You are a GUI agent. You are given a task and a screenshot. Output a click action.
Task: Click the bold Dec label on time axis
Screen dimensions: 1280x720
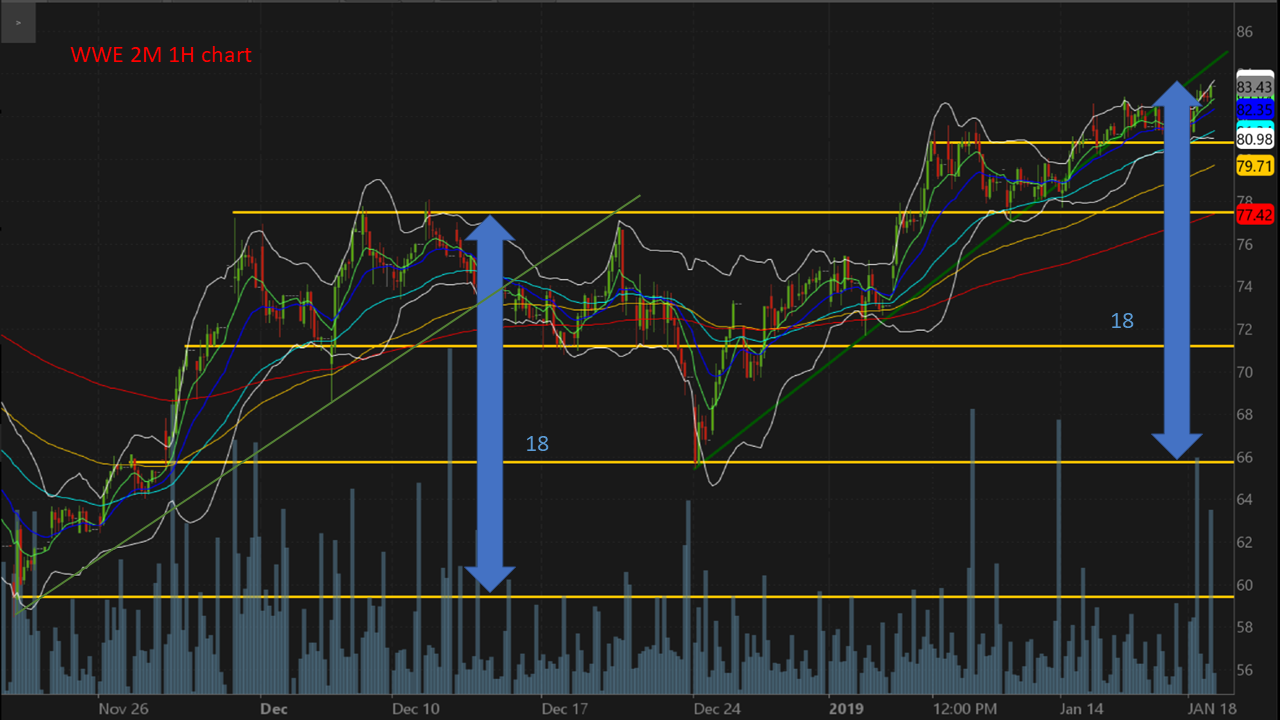click(273, 709)
